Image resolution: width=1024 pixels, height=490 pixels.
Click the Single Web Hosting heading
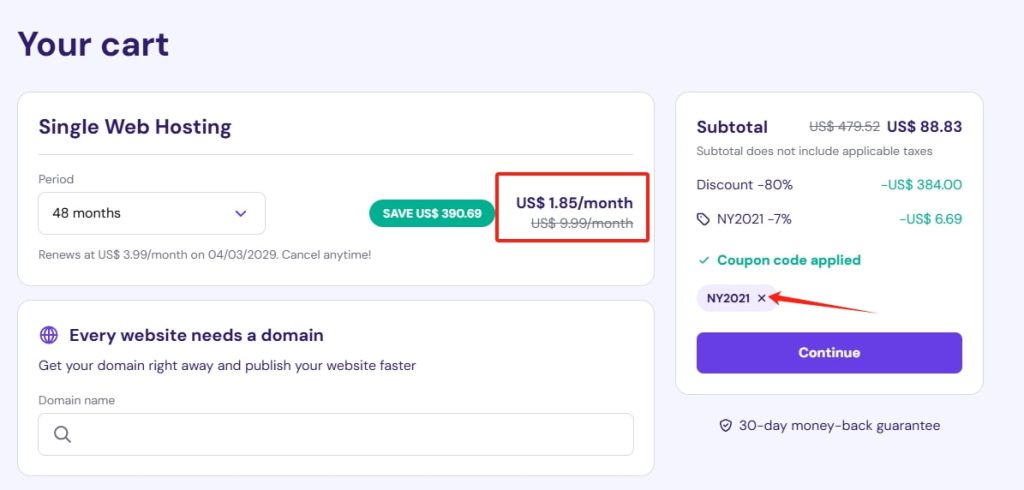[x=135, y=127]
